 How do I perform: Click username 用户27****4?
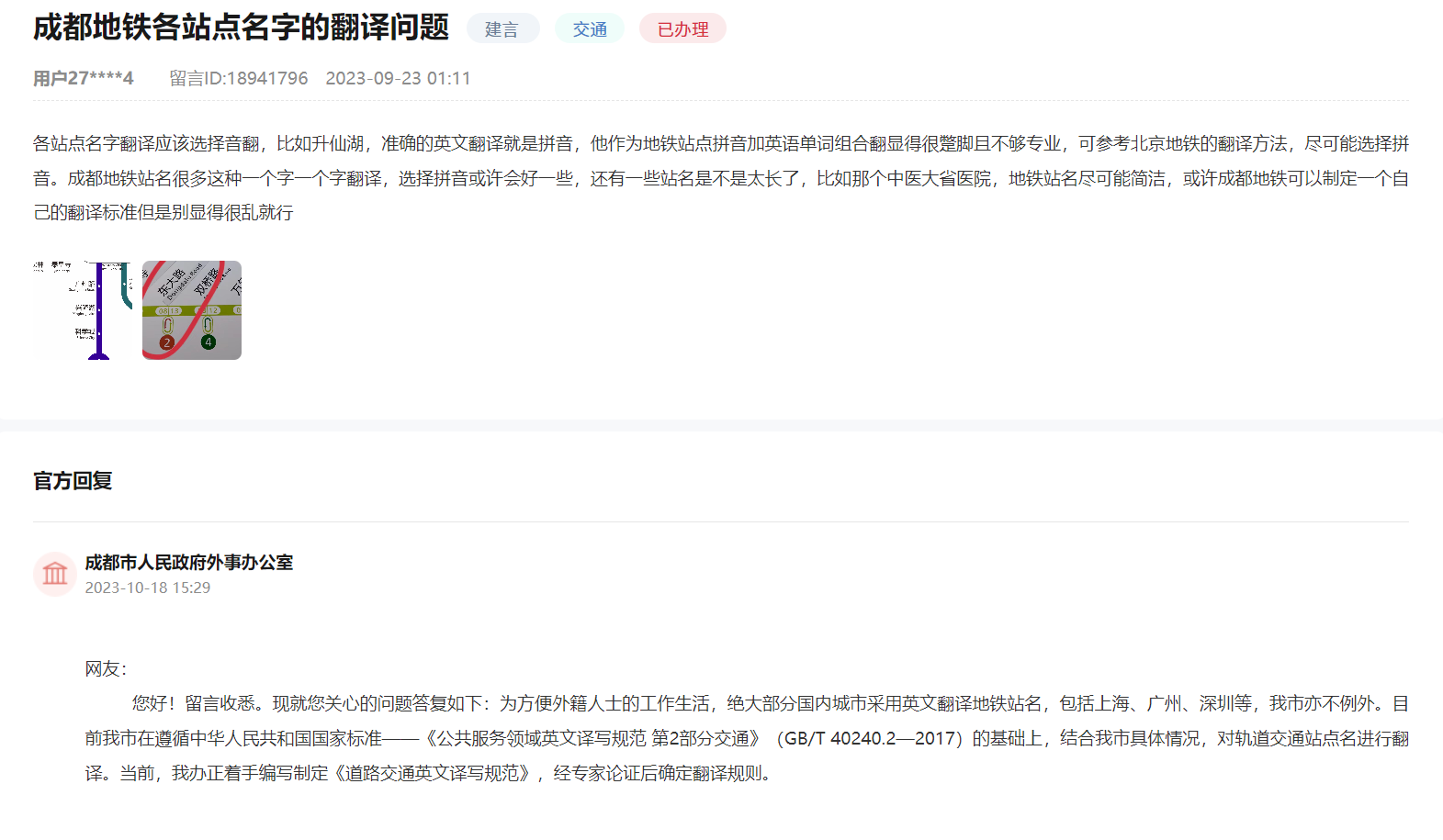tap(84, 78)
